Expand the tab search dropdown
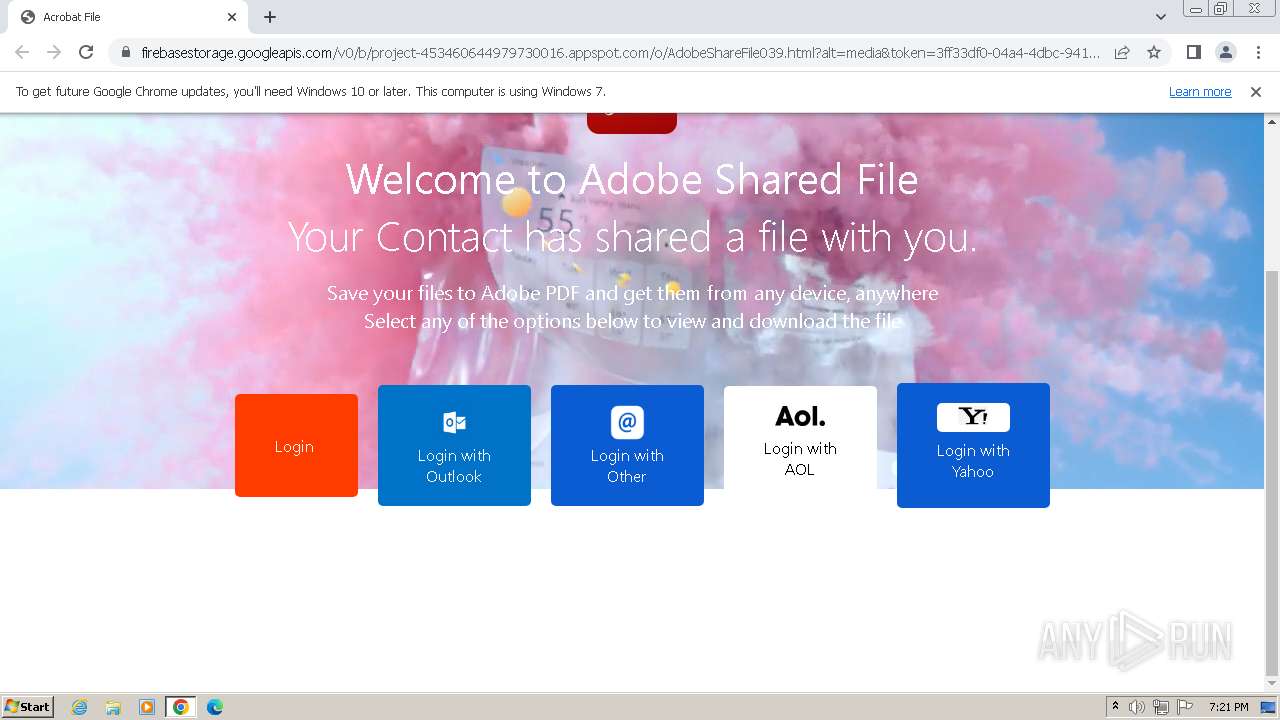 point(1161,17)
